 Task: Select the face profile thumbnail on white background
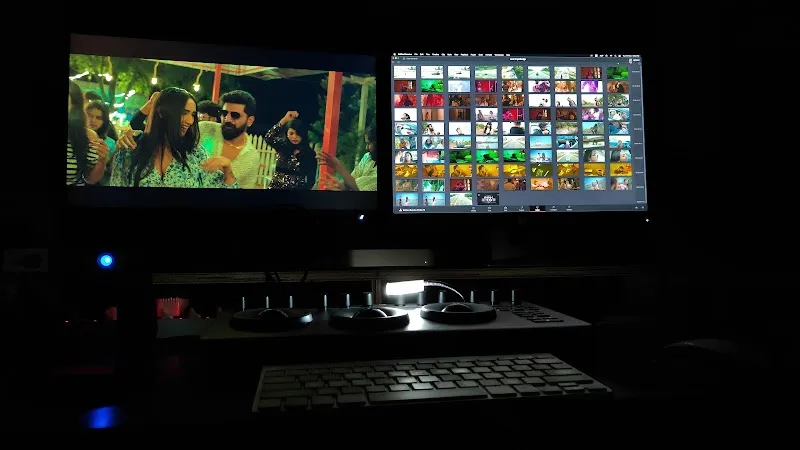tap(406, 114)
